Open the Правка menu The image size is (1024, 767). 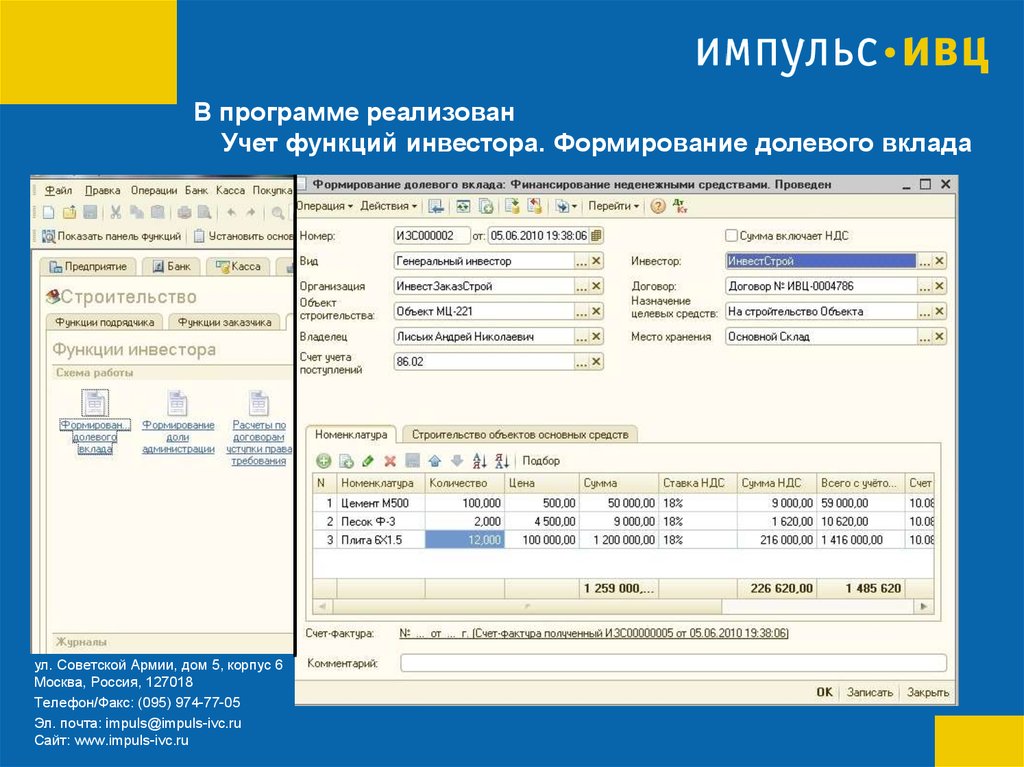pyautogui.click(x=103, y=190)
